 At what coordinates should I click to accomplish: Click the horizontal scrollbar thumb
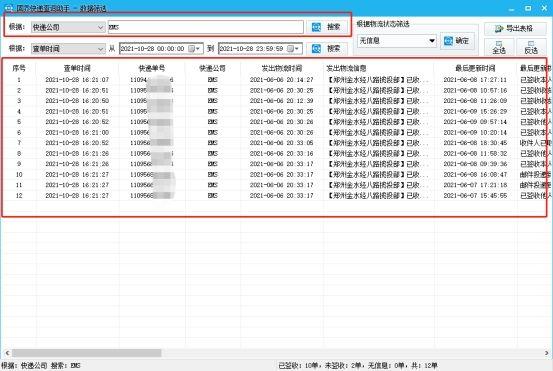tap(86, 353)
